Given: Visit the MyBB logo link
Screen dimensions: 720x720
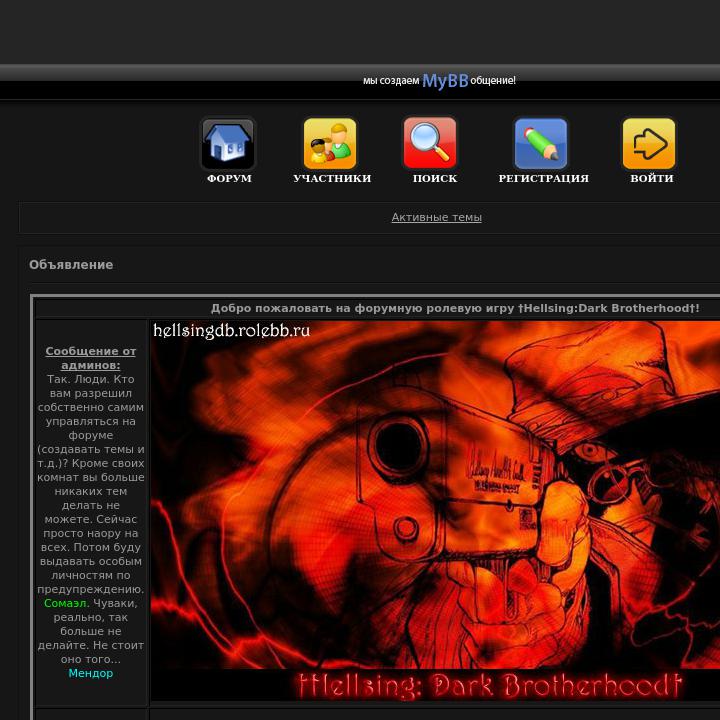Looking at the screenshot, I should [445, 81].
